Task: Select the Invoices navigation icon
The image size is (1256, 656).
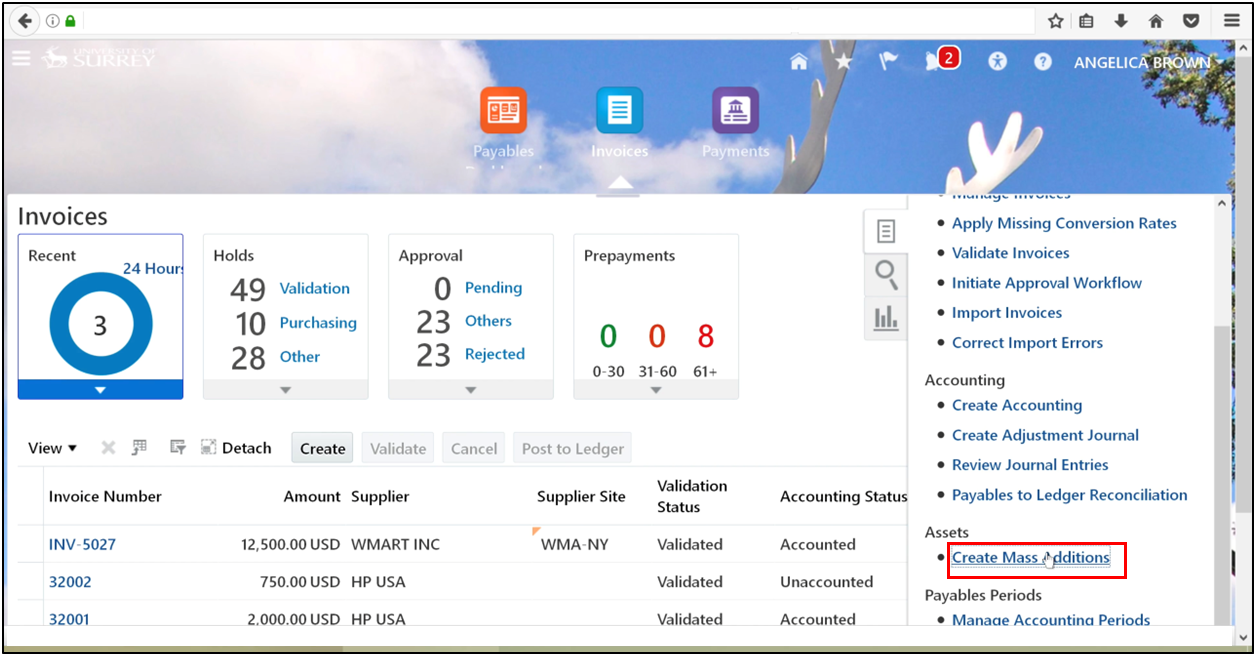Action: (x=619, y=111)
